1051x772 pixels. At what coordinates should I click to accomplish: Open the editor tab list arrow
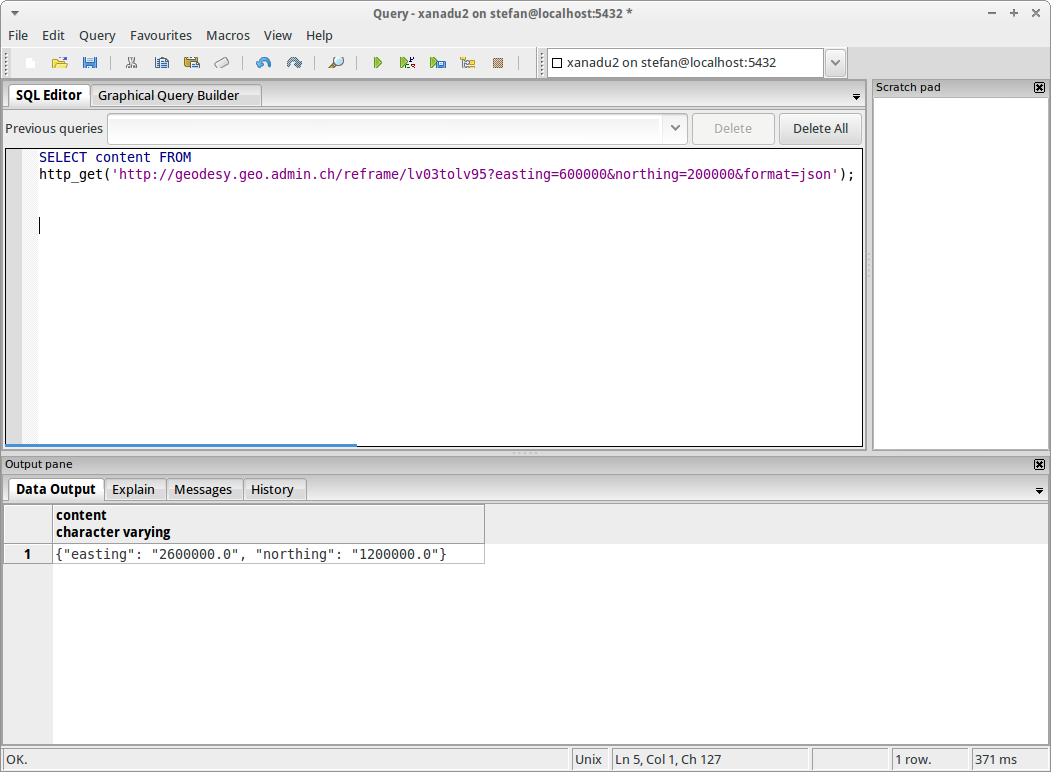(856, 97)
